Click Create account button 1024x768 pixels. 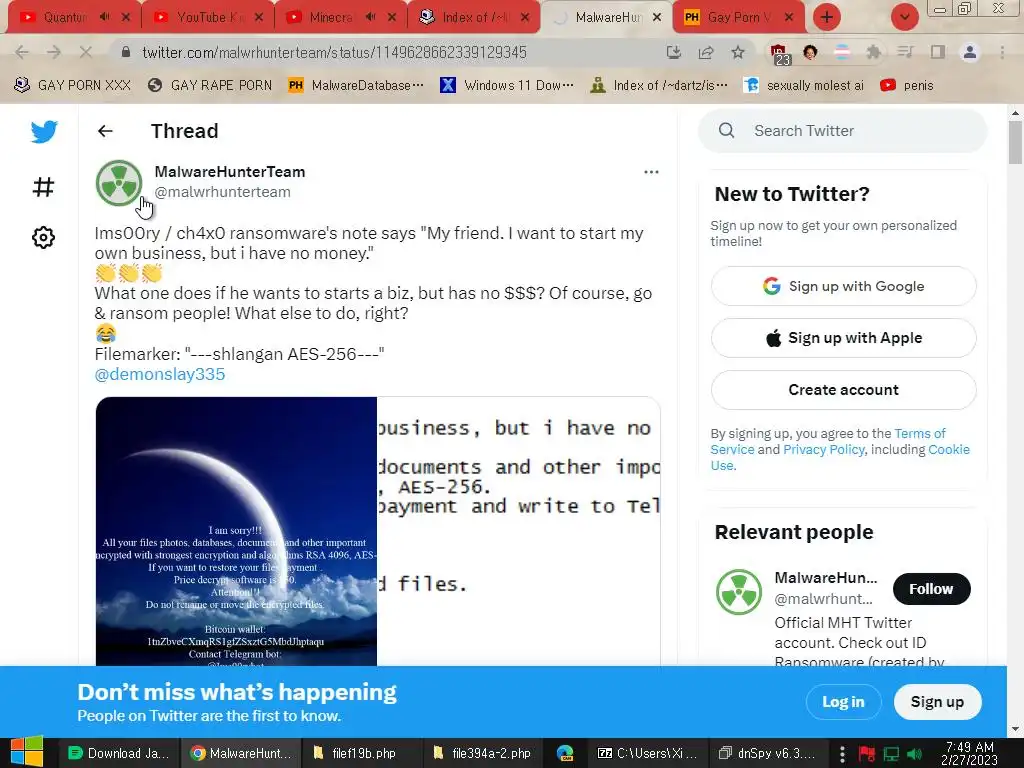pos(843,390)
